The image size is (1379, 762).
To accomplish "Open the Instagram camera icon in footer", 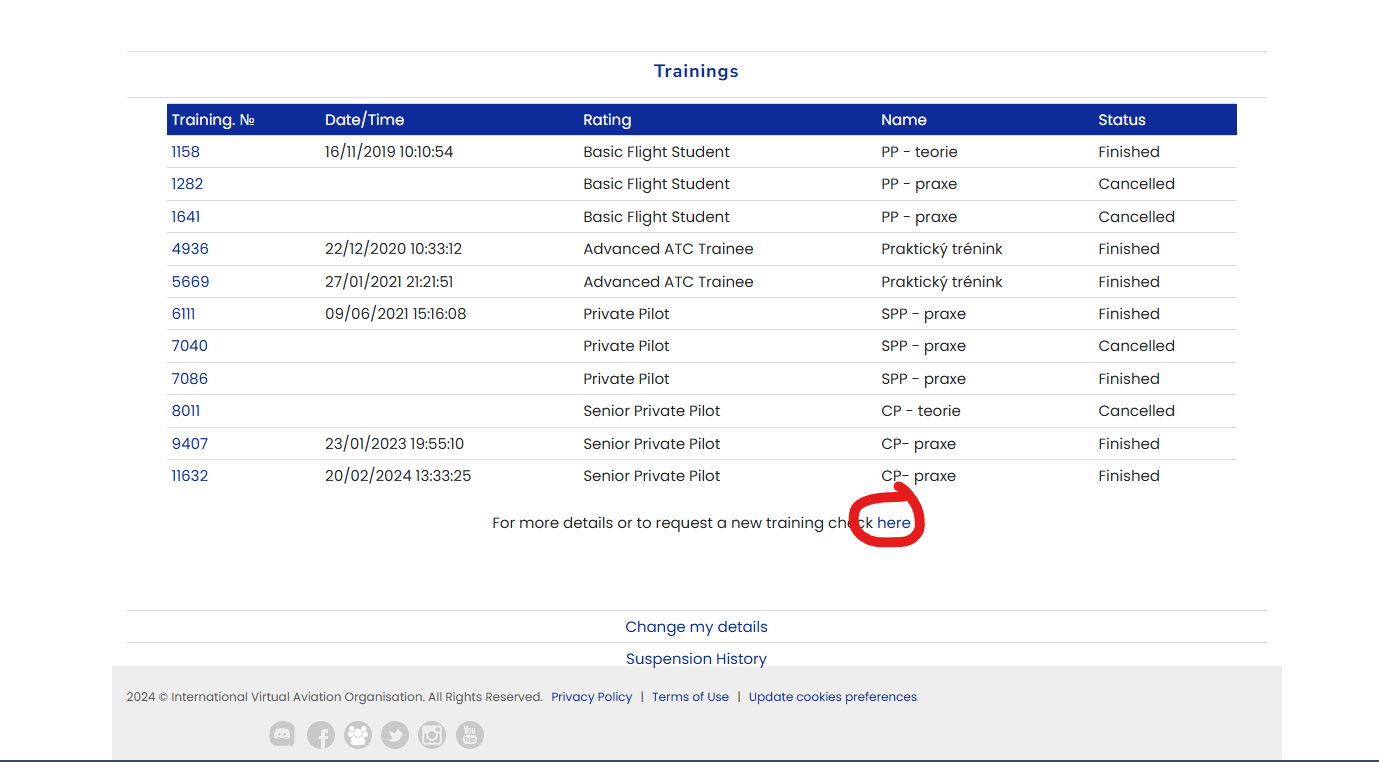I will coord(432,735).
